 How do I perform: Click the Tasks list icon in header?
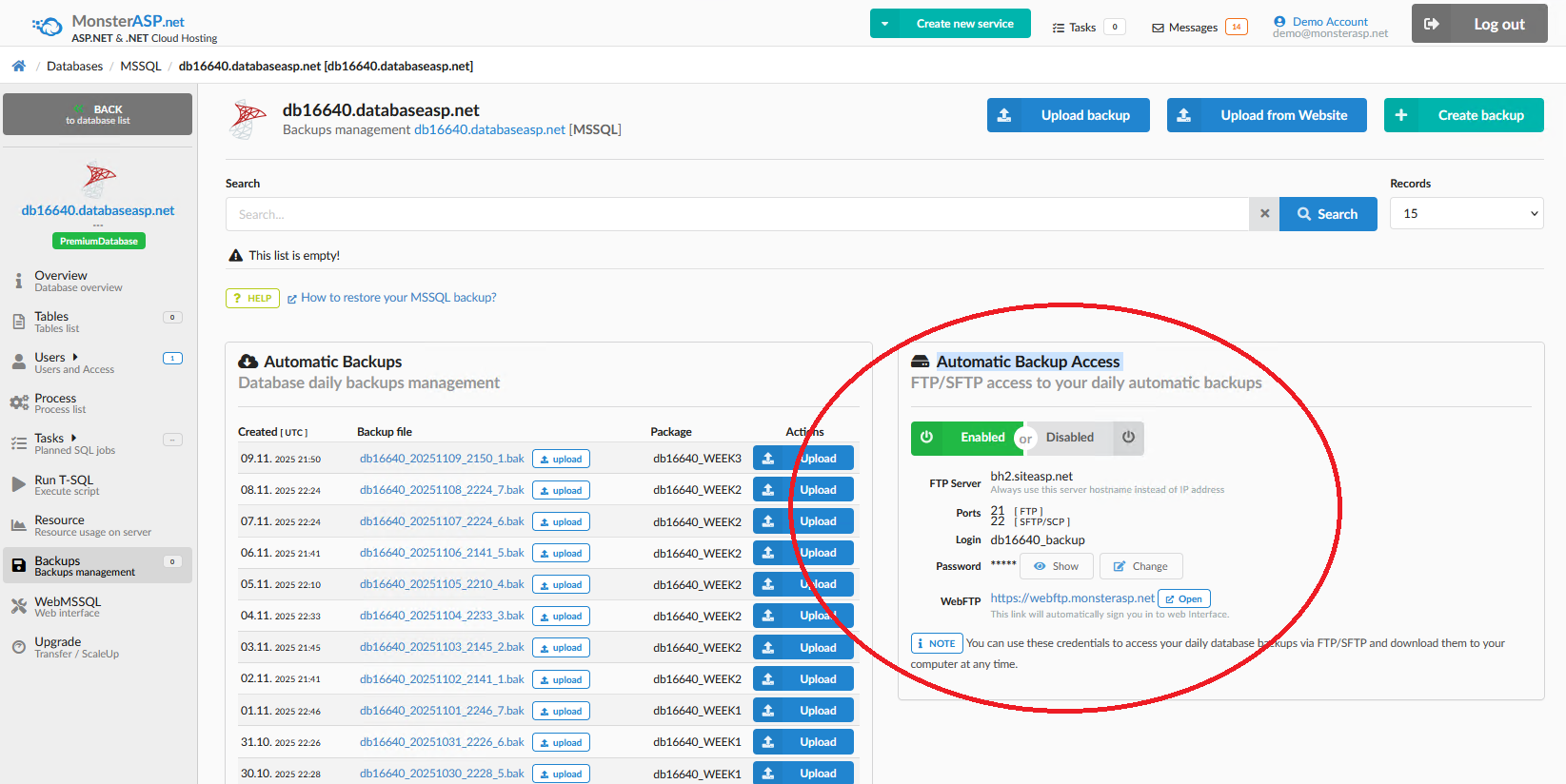(1058, 28)
